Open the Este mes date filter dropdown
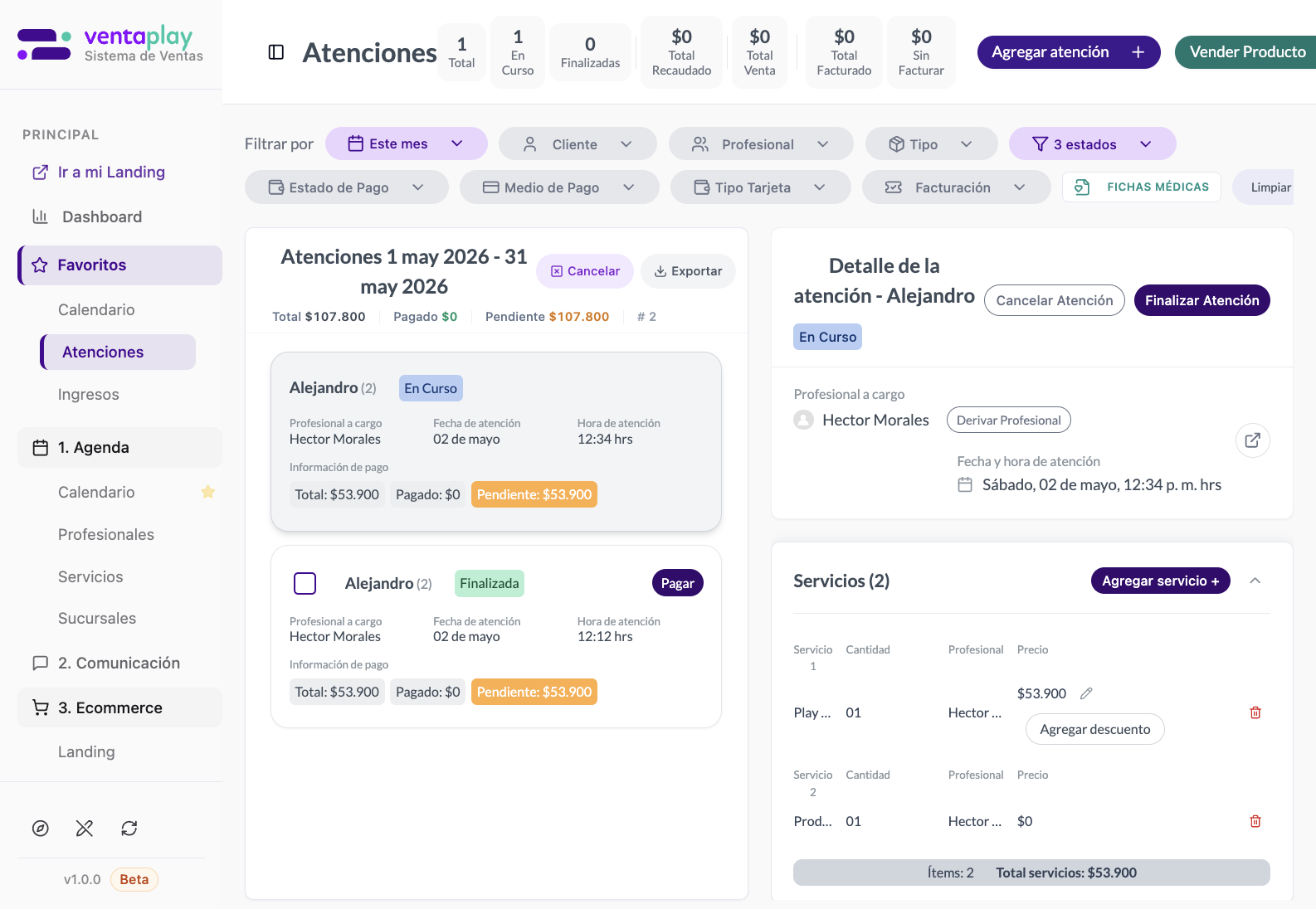 (x=407, y=143)
